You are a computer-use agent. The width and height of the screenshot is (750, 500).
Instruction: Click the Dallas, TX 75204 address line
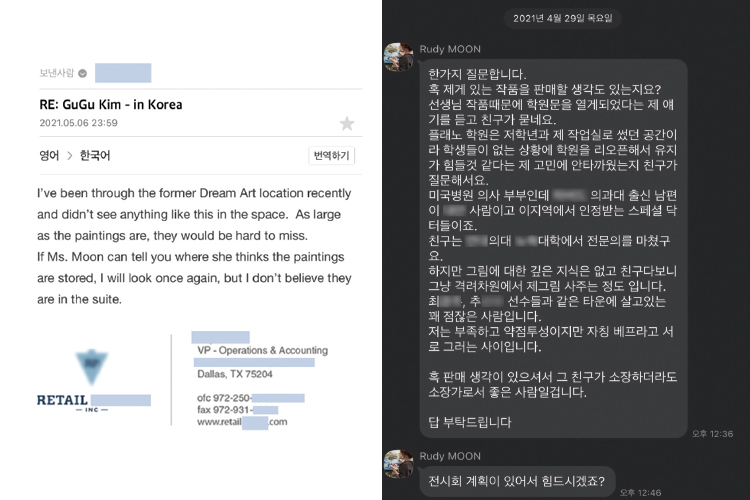[x=235, y=374]
